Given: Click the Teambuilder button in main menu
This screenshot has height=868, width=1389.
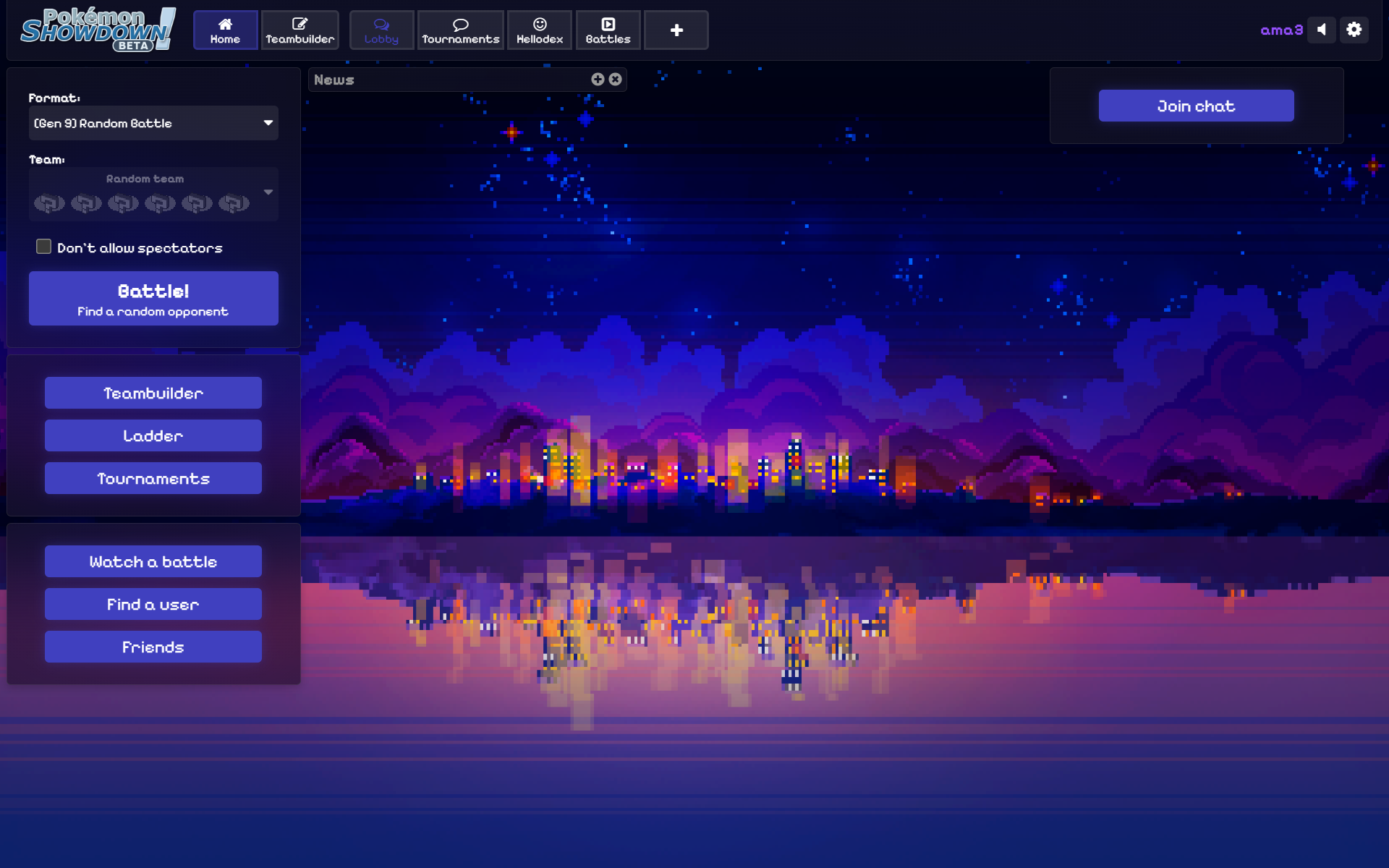Looking at the screenshot, I should click(153, 393).
